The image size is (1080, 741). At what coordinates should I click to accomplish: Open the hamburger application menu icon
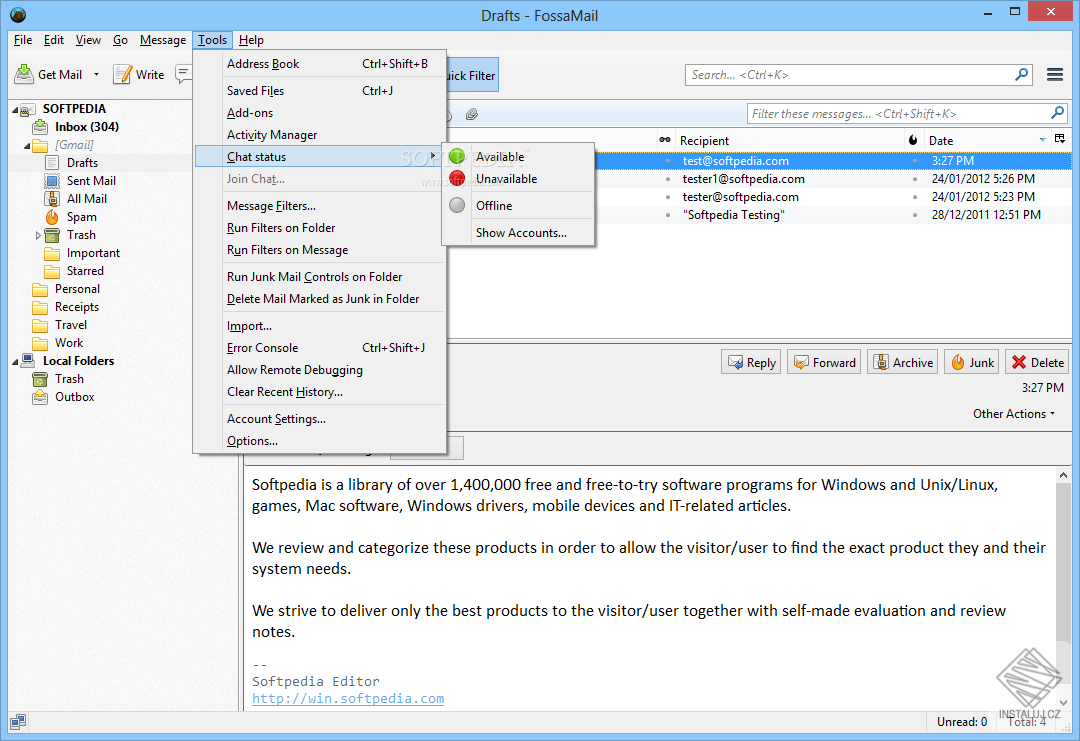tap(1055, 74)
